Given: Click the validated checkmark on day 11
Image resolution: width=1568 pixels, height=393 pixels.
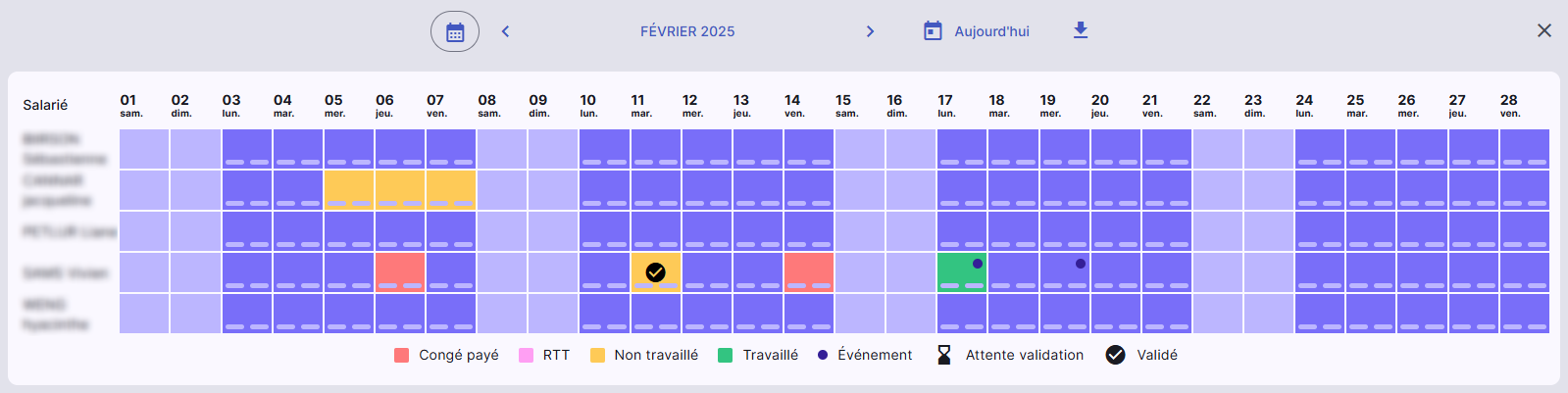Looking at the screenshot, I should [656, 272].
